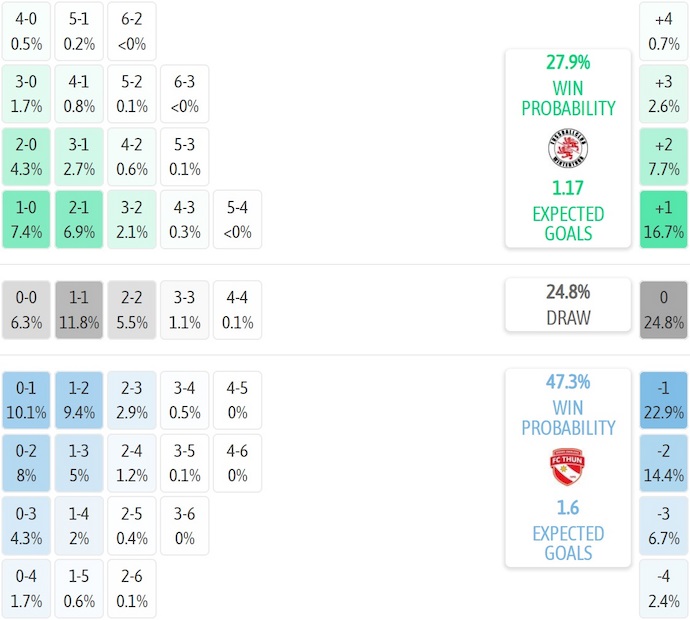Click the -1 goal margin box
The height and width of the screenshot is (620, 690).
[x=663, y=400]
